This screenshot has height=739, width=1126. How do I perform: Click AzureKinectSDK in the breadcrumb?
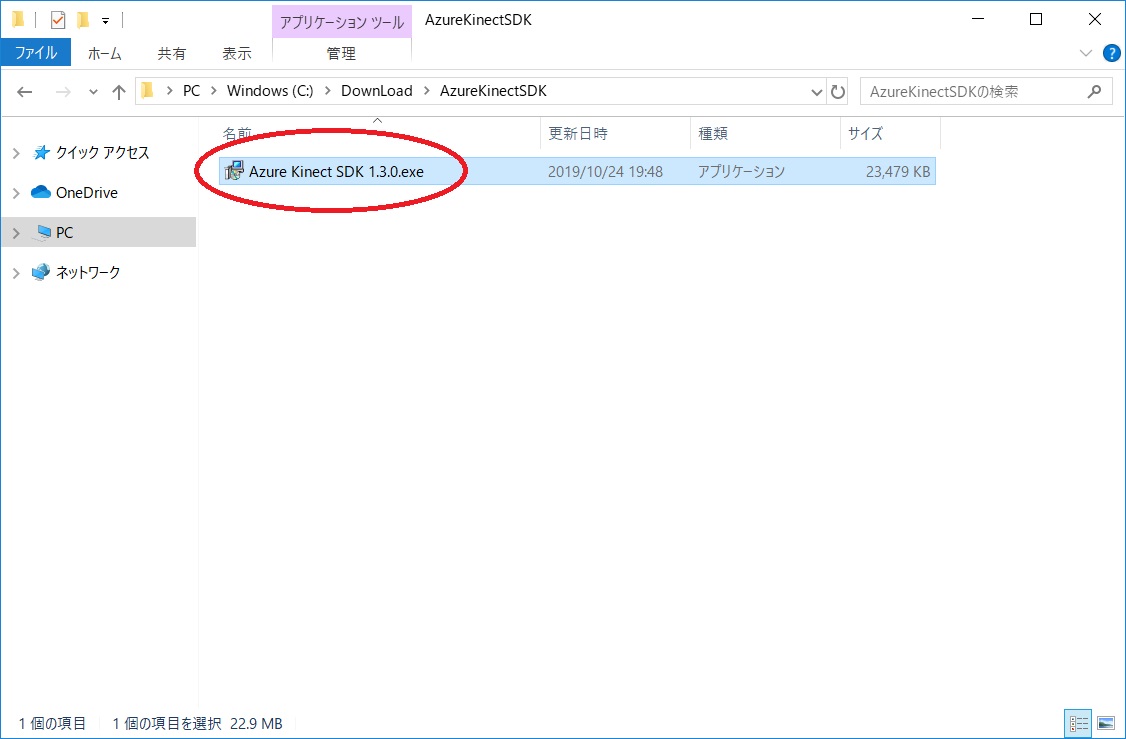click(493, 91)
